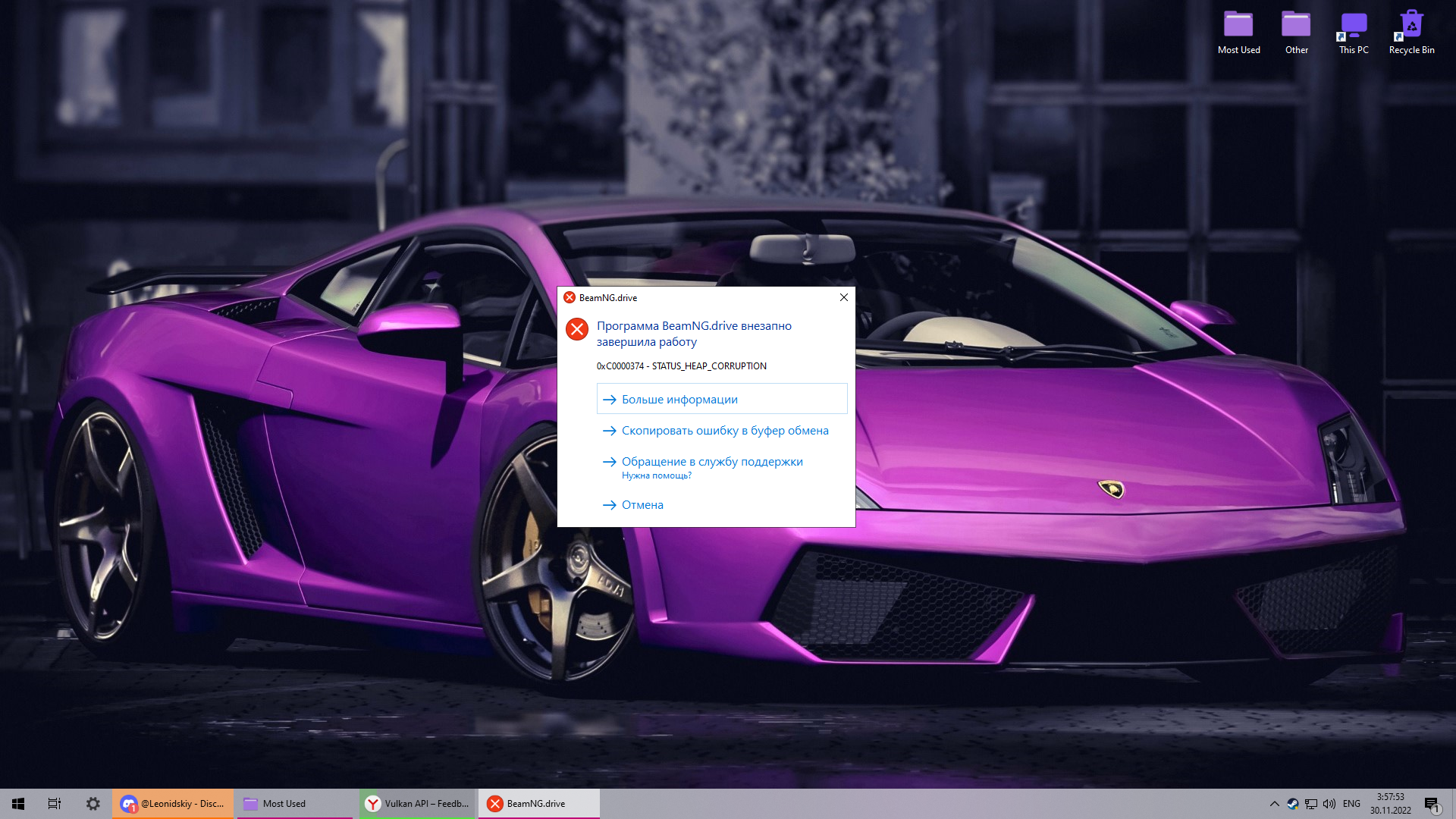Open the Most Used desktop folder
Screen dimensions: 1456x819
pos(1238,31)
